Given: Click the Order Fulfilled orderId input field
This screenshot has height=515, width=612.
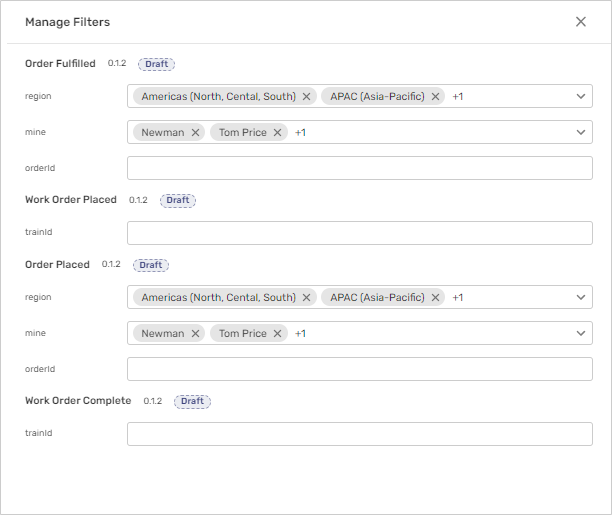Looking at the screenshot, I should tap(359, 168).
